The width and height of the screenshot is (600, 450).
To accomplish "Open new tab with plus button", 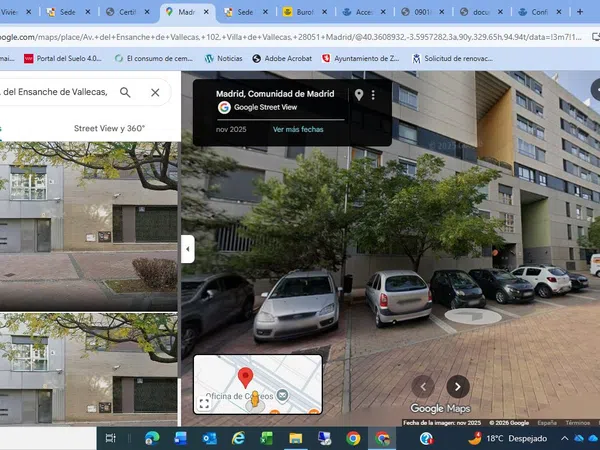I will pos(580,12).
